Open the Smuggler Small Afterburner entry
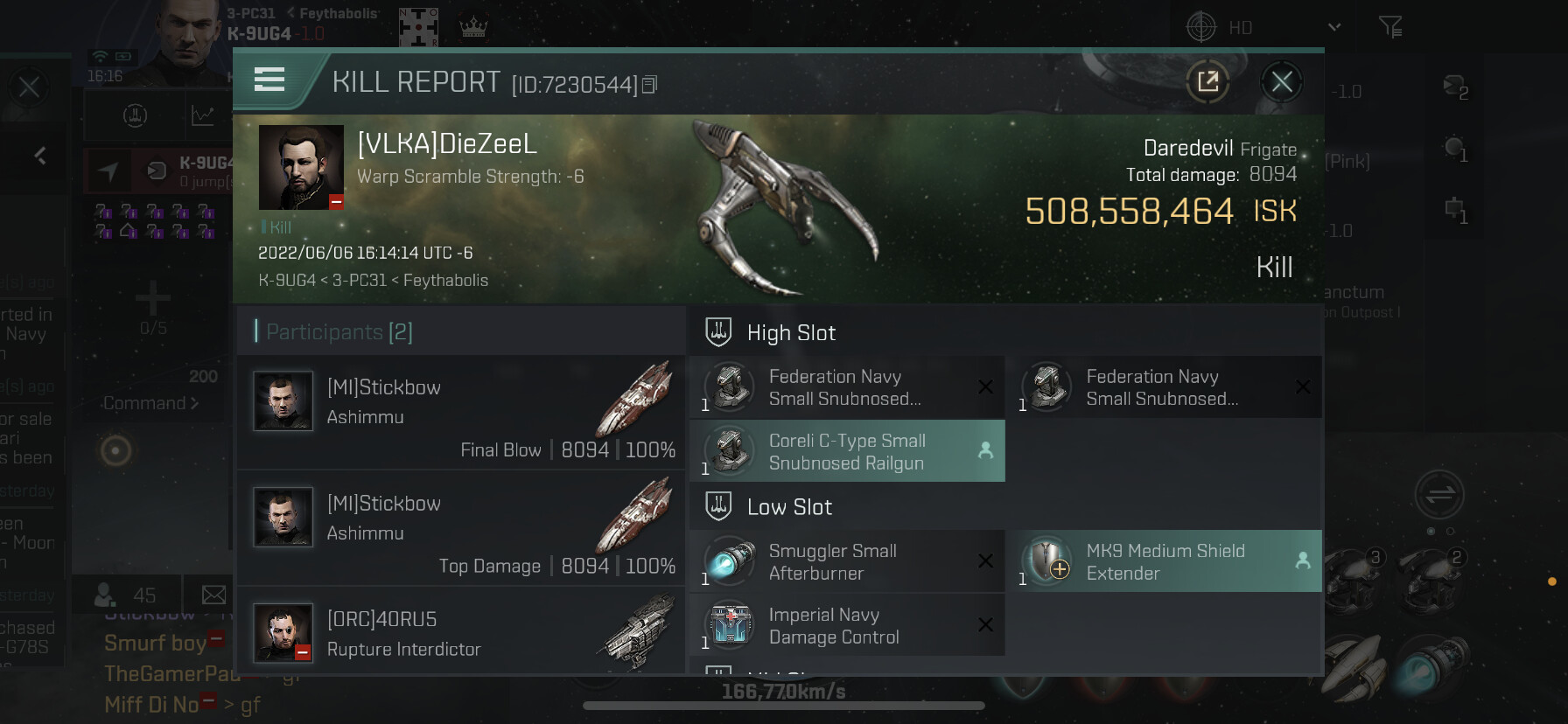Viewport: 1568px width, 724px height. click(847, 561)
